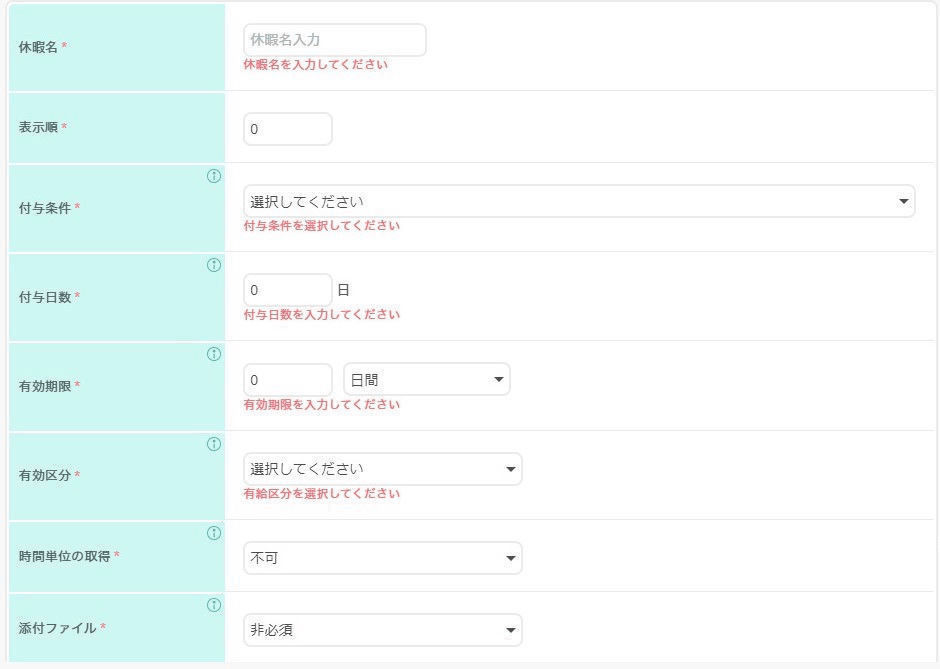This screenshot has height=669, width=940.
Task: Click the 付与日数 number field
Action: (x=287, y=290)
